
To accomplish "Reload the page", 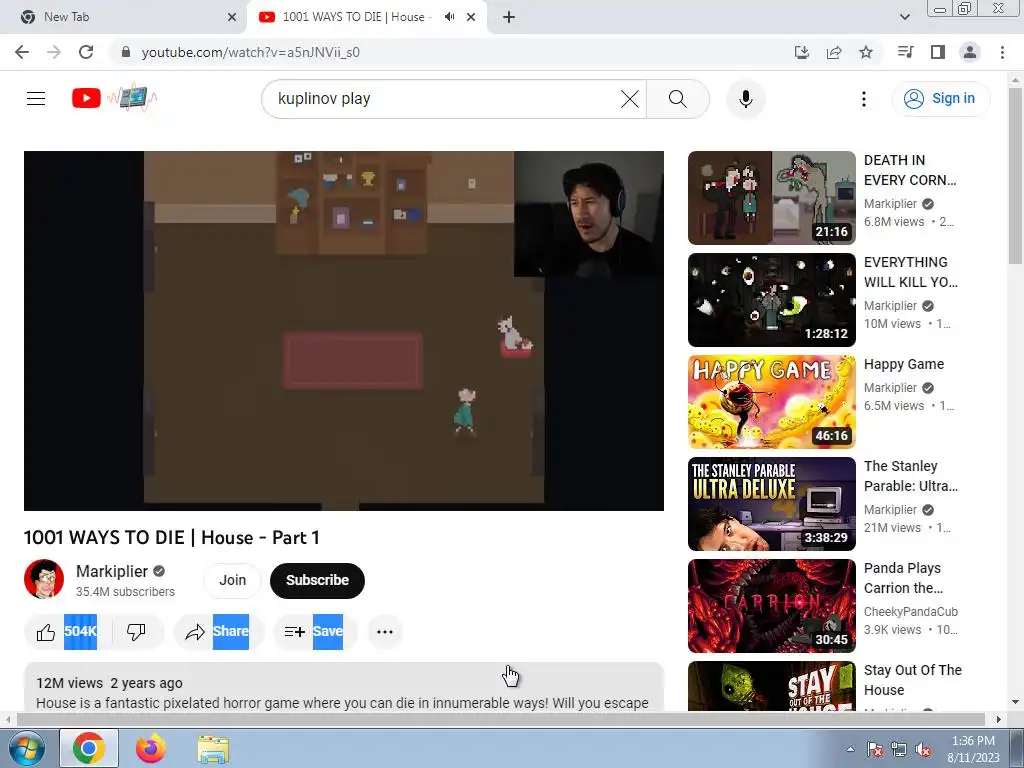I will point(86,52).
